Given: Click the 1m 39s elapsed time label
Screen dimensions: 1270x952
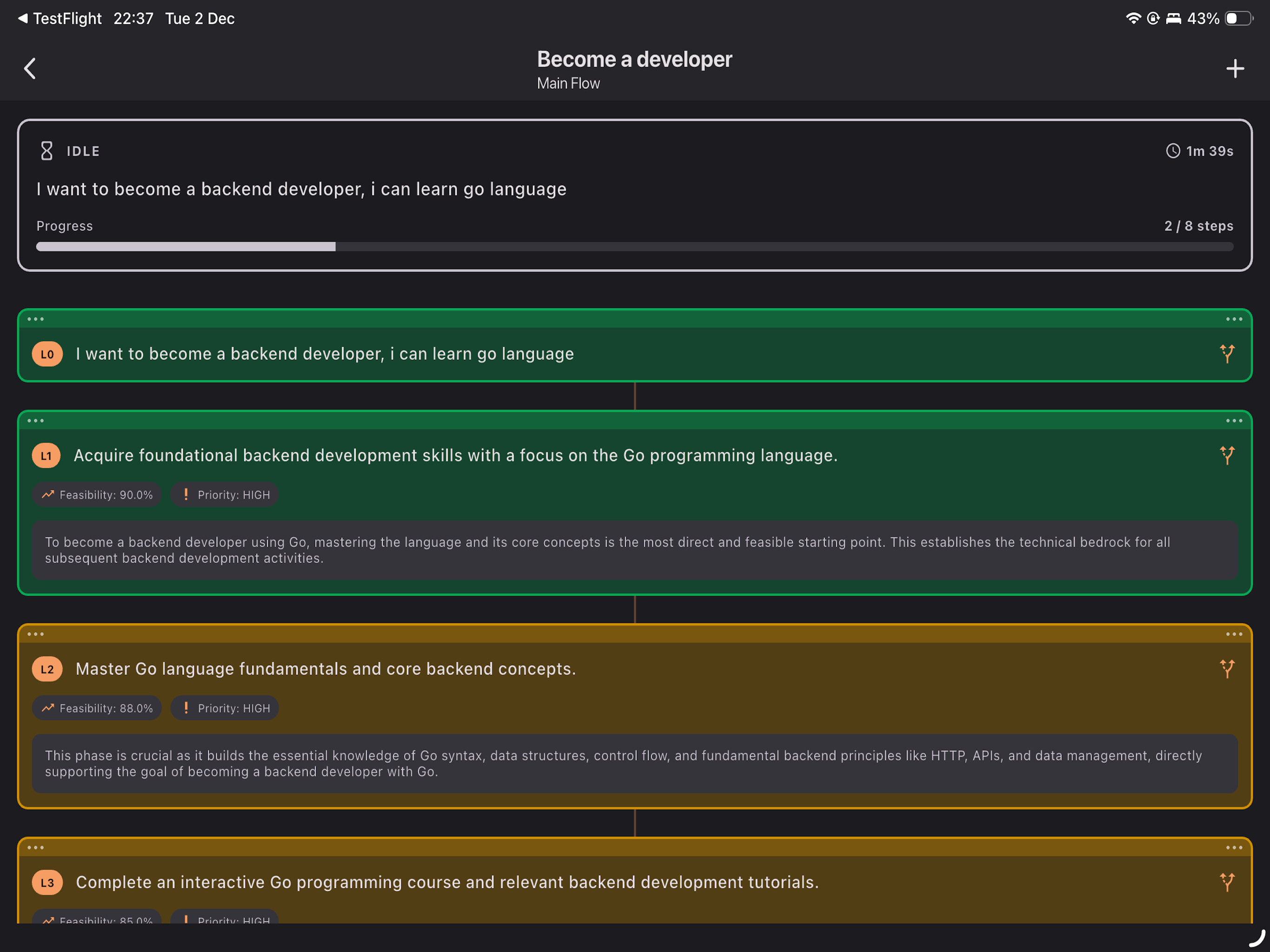Looking at the screenshot, I should [1210, 151].
